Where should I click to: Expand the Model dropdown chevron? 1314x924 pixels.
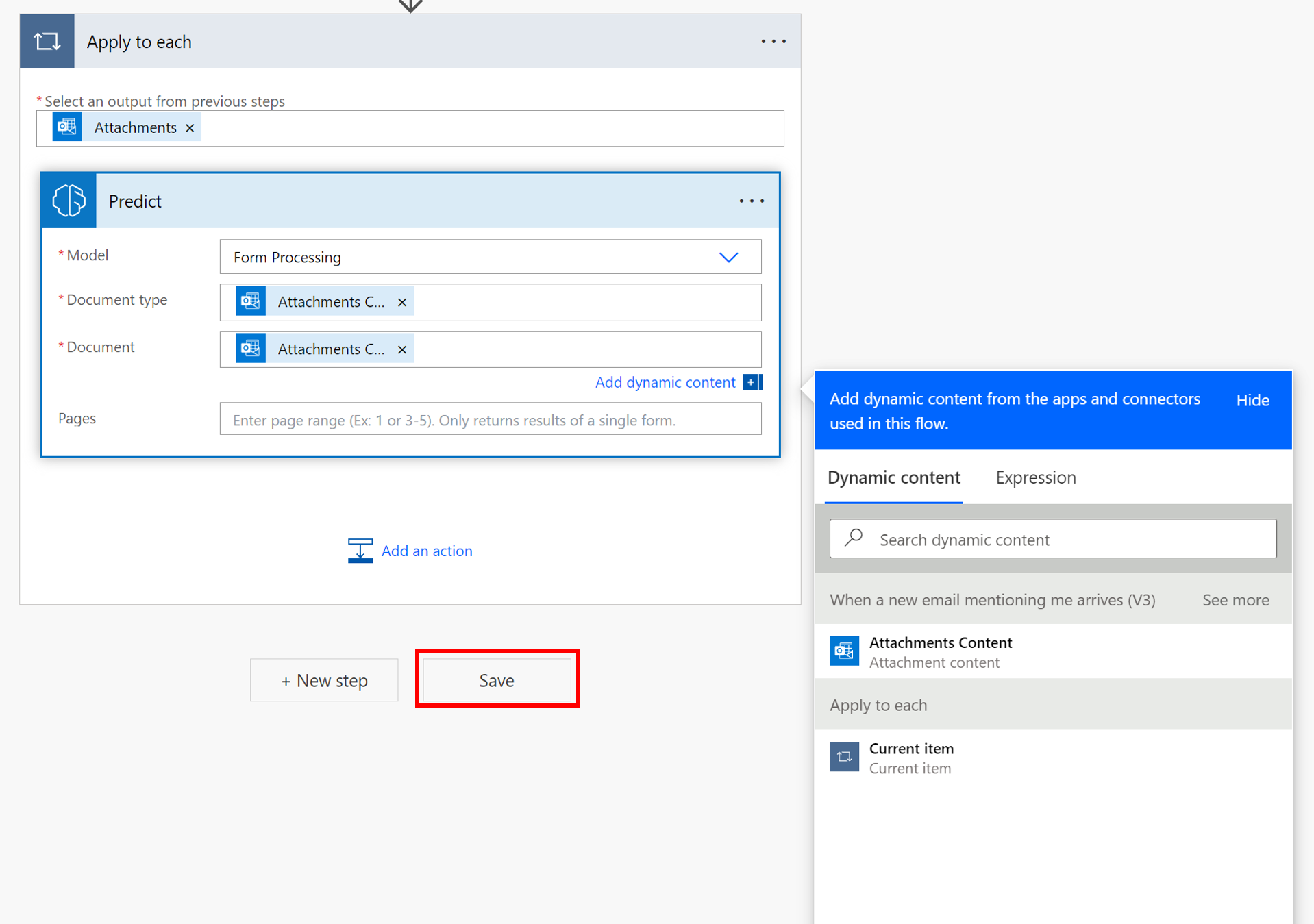click(x=729, y=258)
